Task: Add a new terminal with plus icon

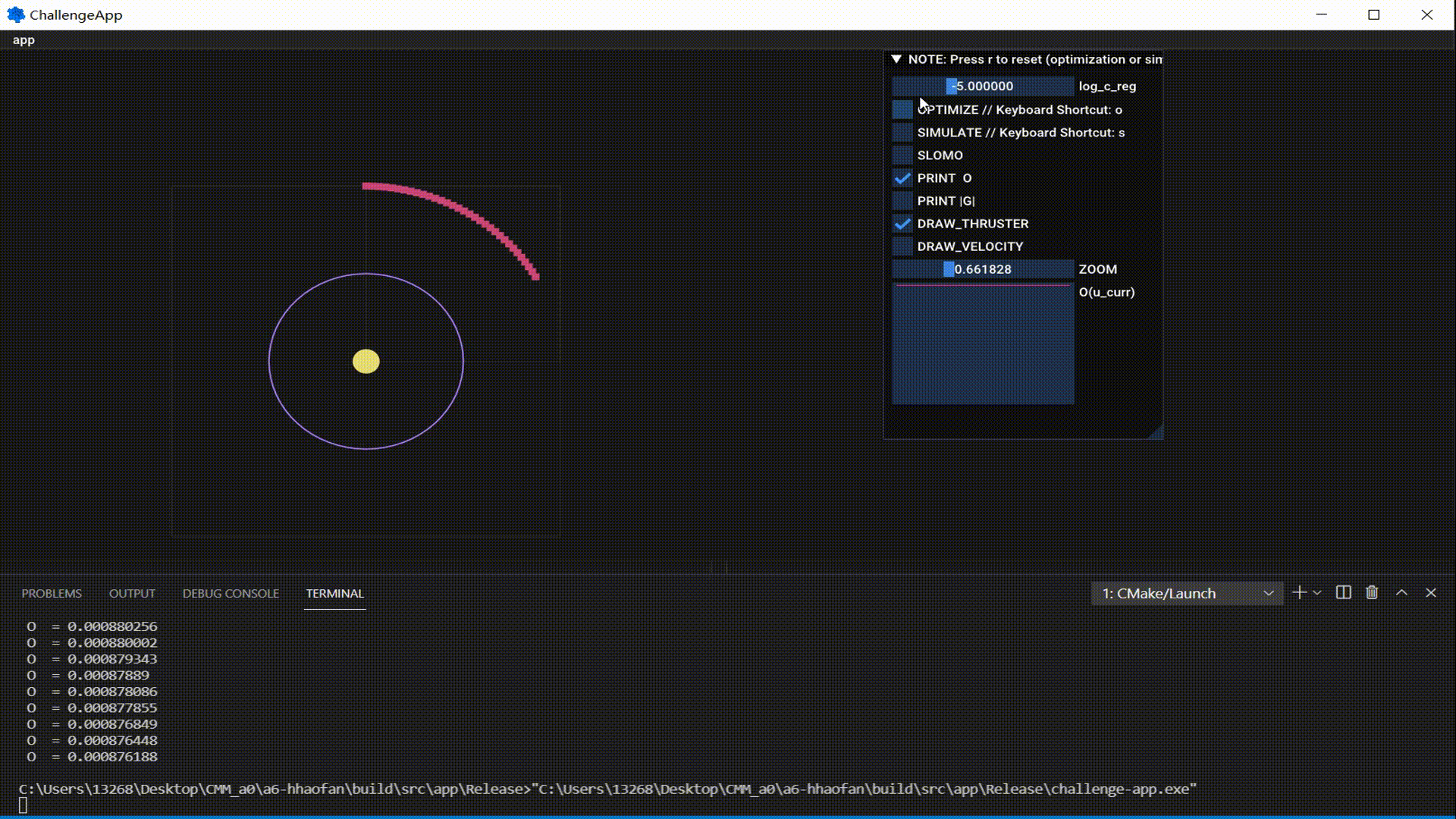Action: tap(1299, 593)
